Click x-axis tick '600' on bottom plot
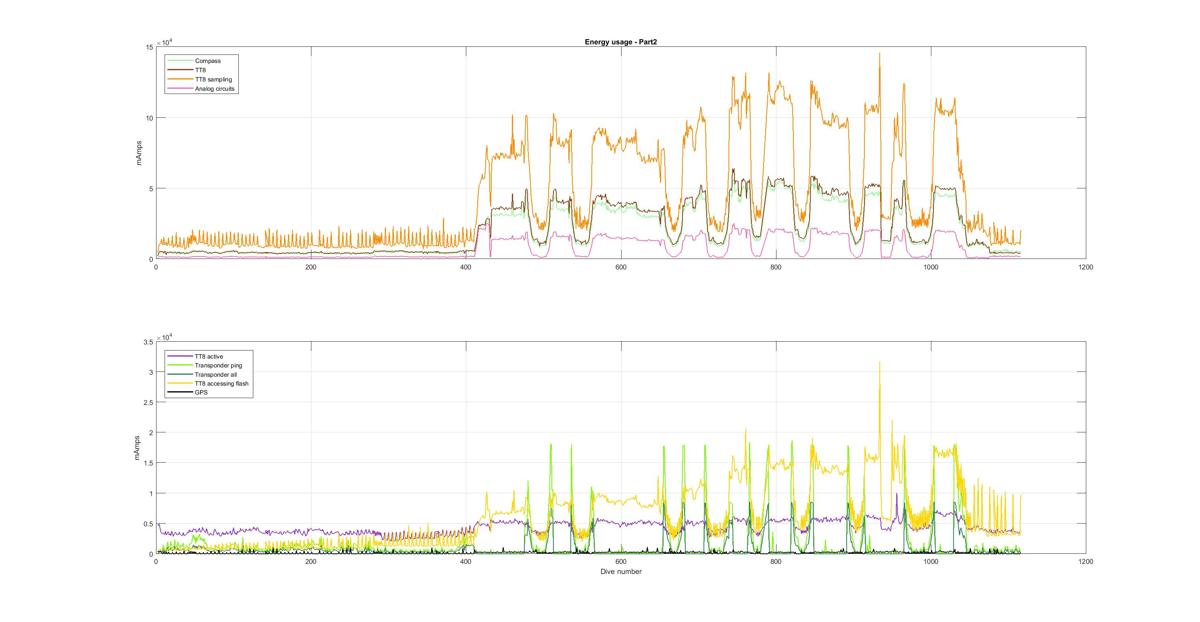This screenshot has width=1200, height=622. (621, 562)
